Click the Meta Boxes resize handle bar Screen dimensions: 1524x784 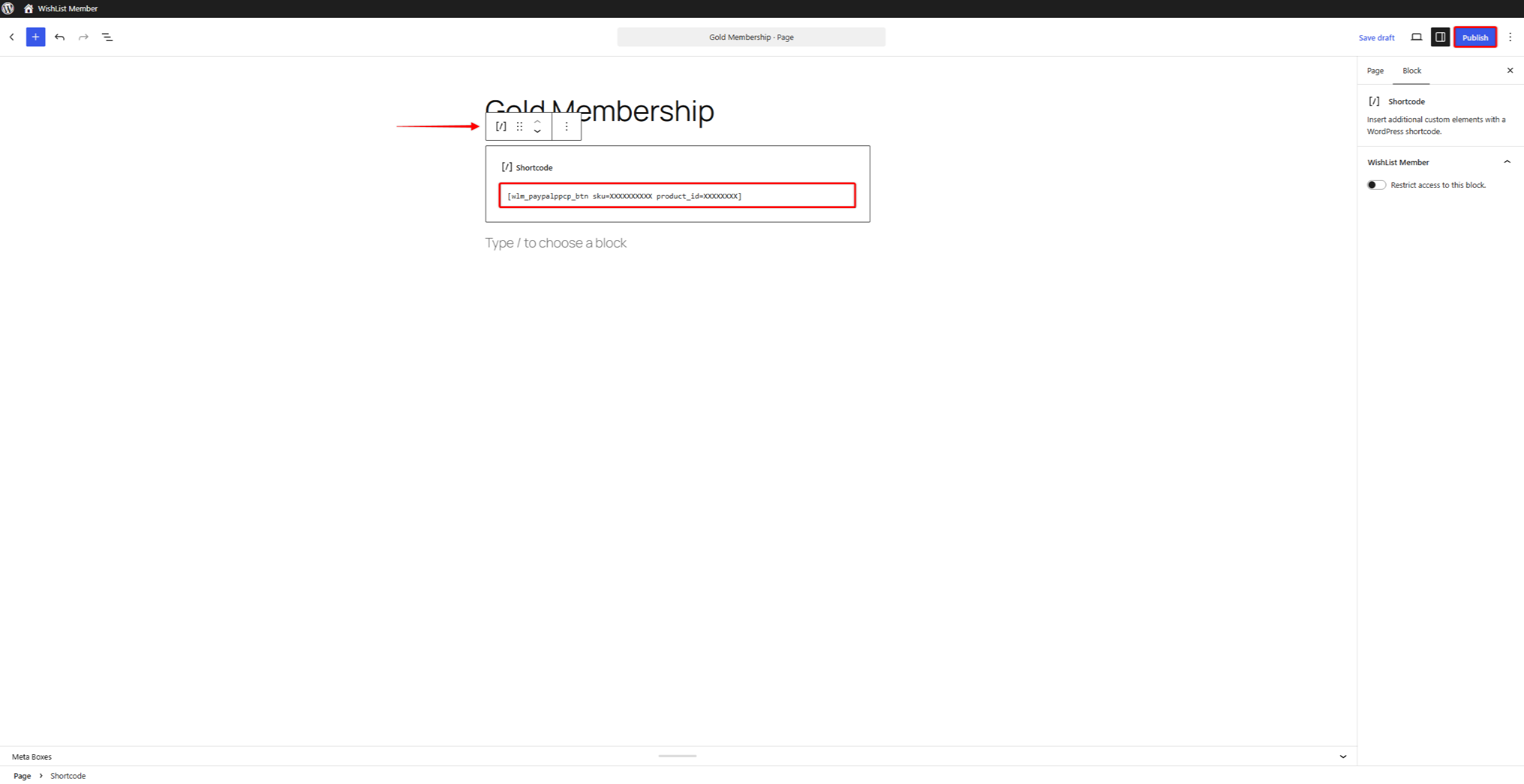(x=677, y=756)
